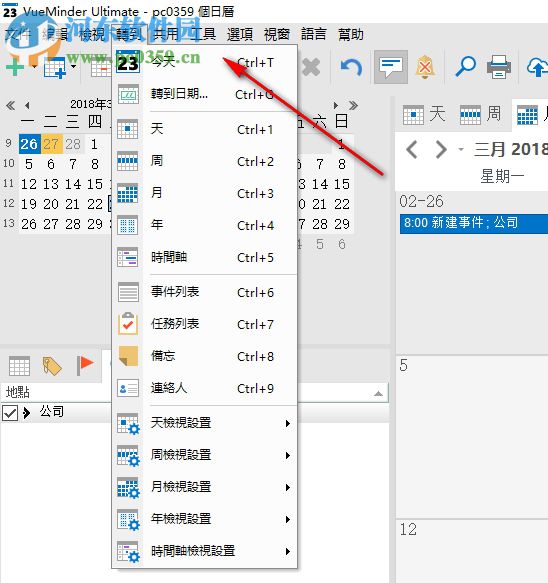
Task: Go forward one month in mini calendar
Action: (336, 106)
